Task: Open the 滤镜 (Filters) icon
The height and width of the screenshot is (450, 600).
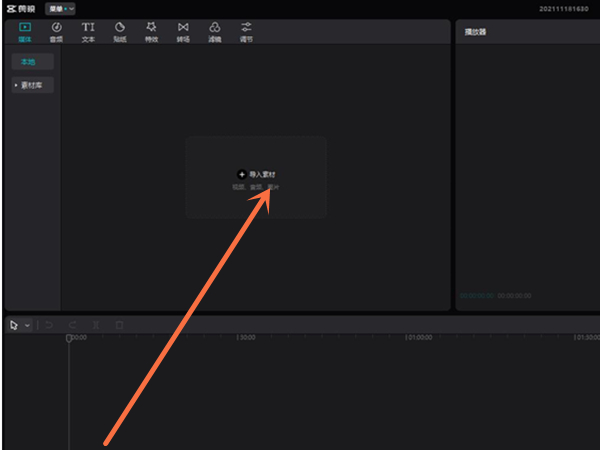Action: [214, 30]
